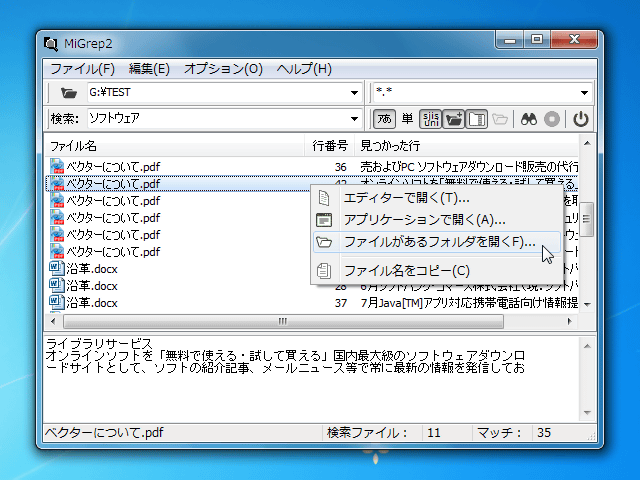
Task: Click the greyed-out open folder toolbar icon
Action: 500,119
